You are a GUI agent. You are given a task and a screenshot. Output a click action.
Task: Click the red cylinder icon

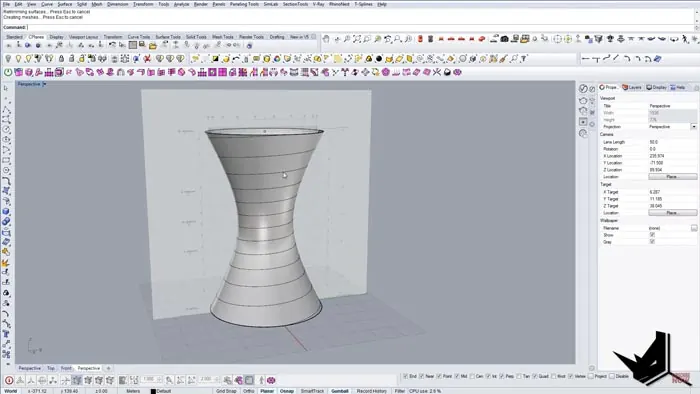420,39
